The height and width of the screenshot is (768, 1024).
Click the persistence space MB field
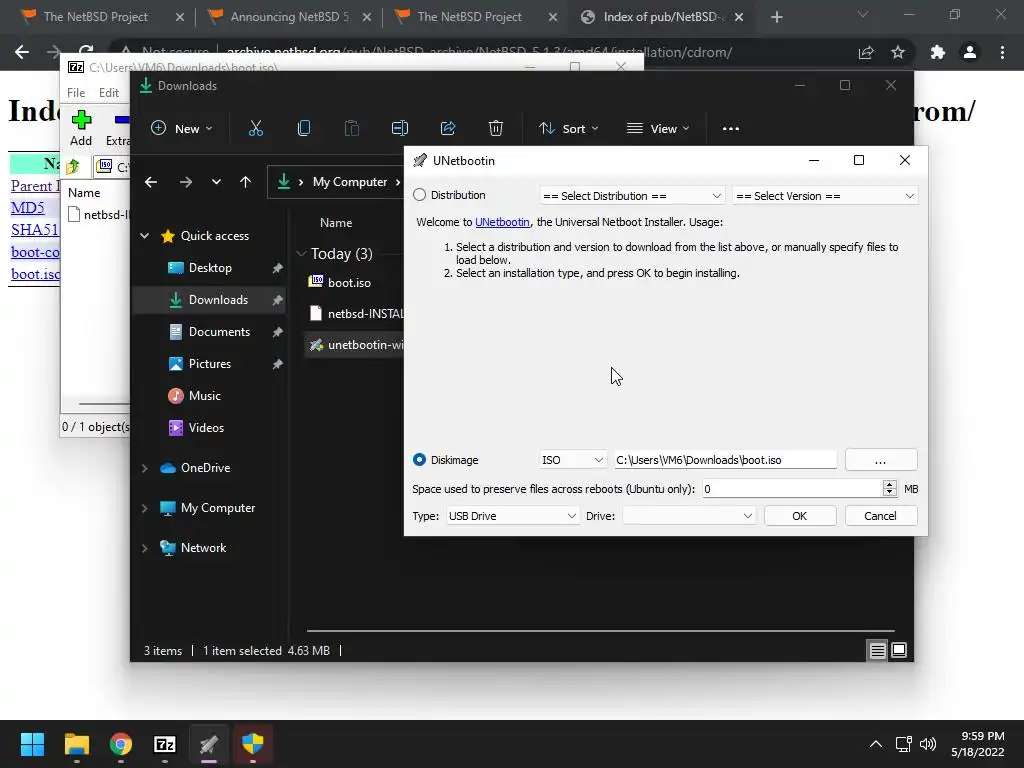tap(792, 488)
